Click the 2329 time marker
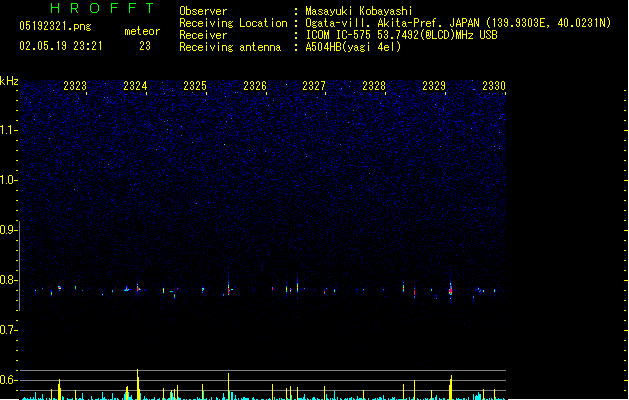The width and height of the screenshot is (629, 400). coord(434,86)
